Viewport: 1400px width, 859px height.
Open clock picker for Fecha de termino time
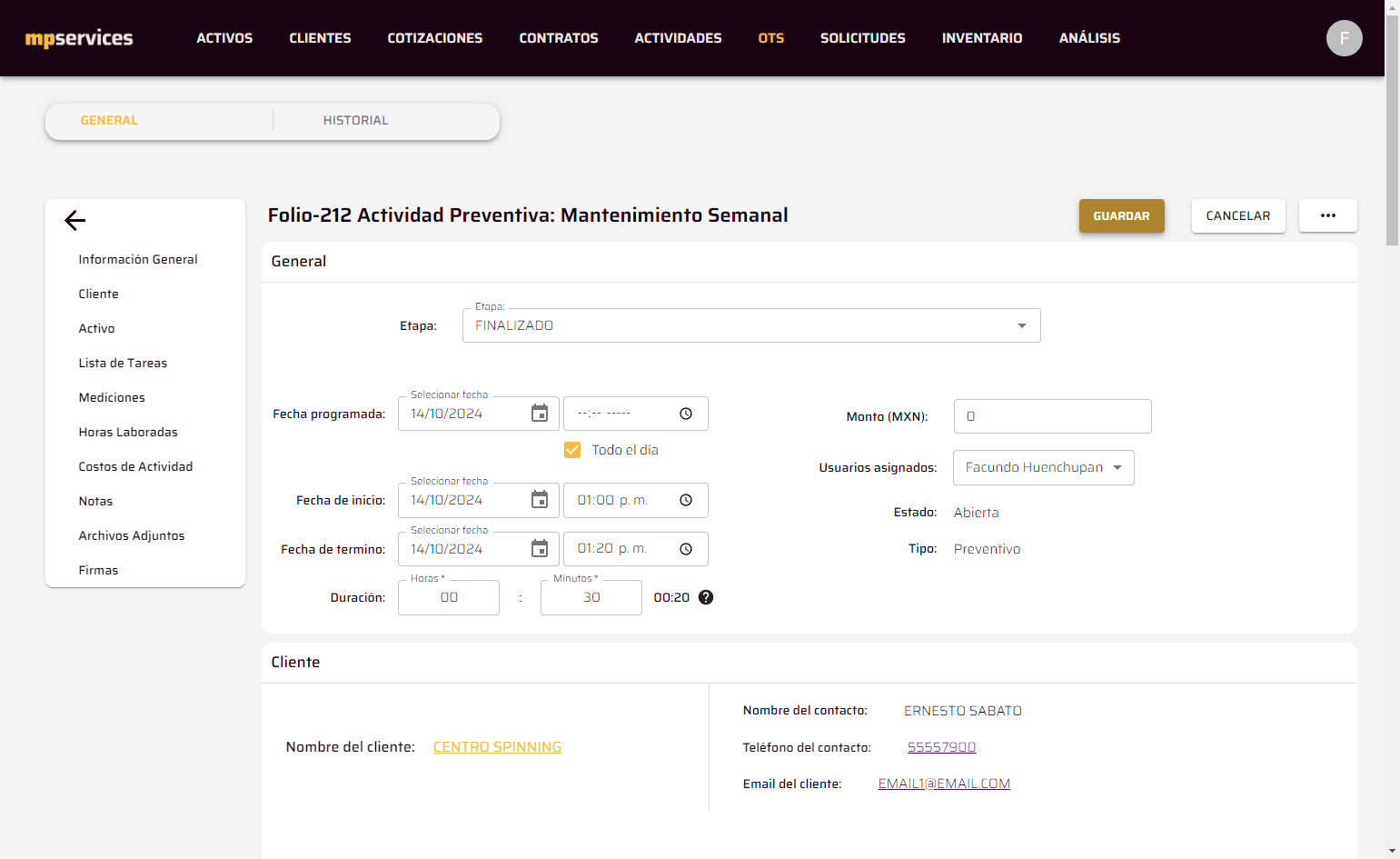click(686, 549)
